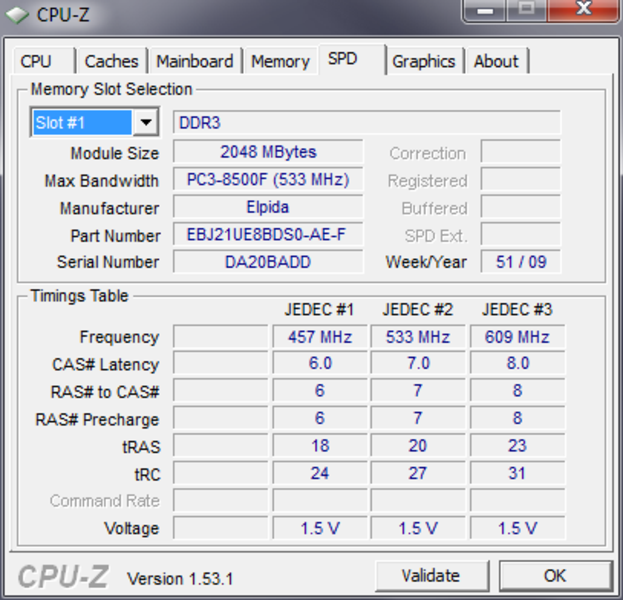The image size is (623, 600).
Task: Click the Week/Year value 51 / 09
Action: coord(521,262)
